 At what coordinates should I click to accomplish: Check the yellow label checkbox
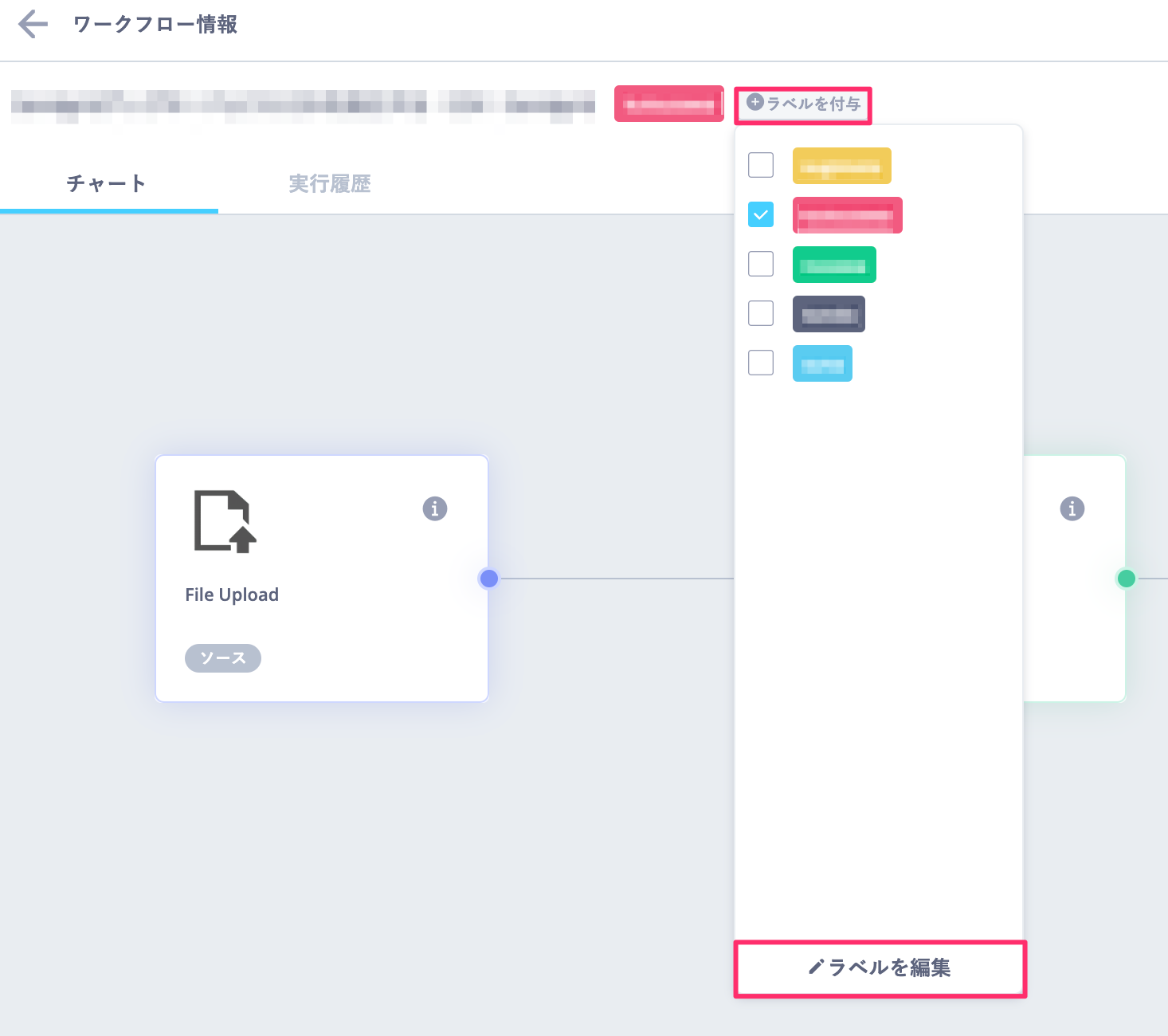point(761,165)
